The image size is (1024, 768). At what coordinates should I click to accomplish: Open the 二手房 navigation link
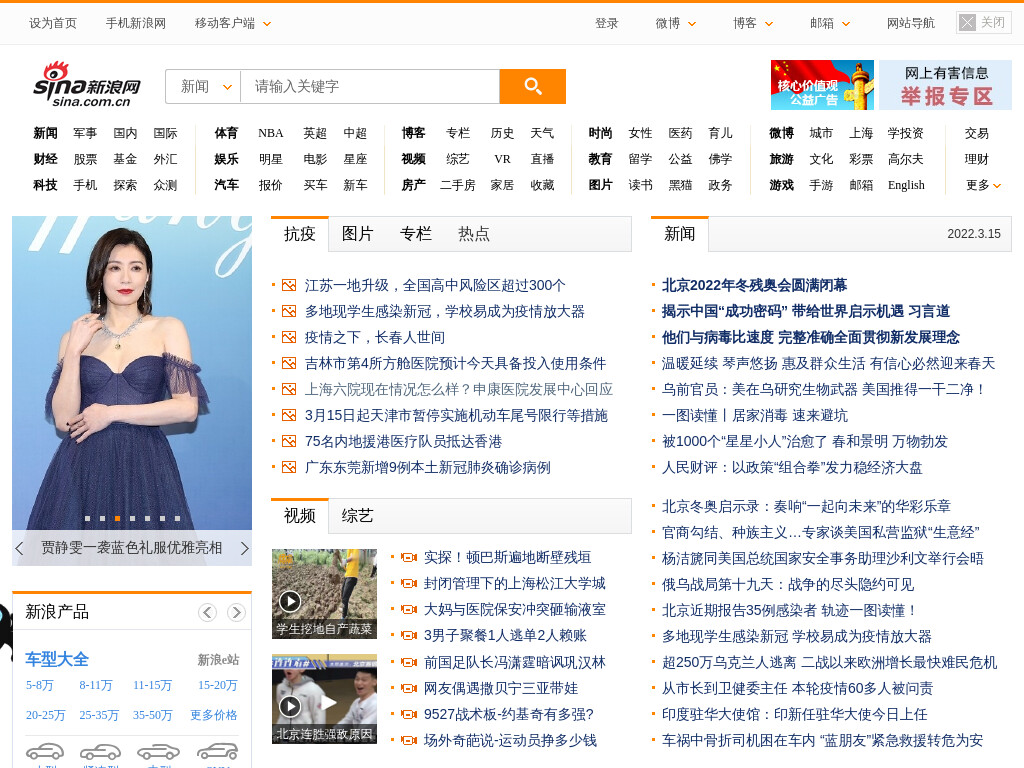coord(458,185)
